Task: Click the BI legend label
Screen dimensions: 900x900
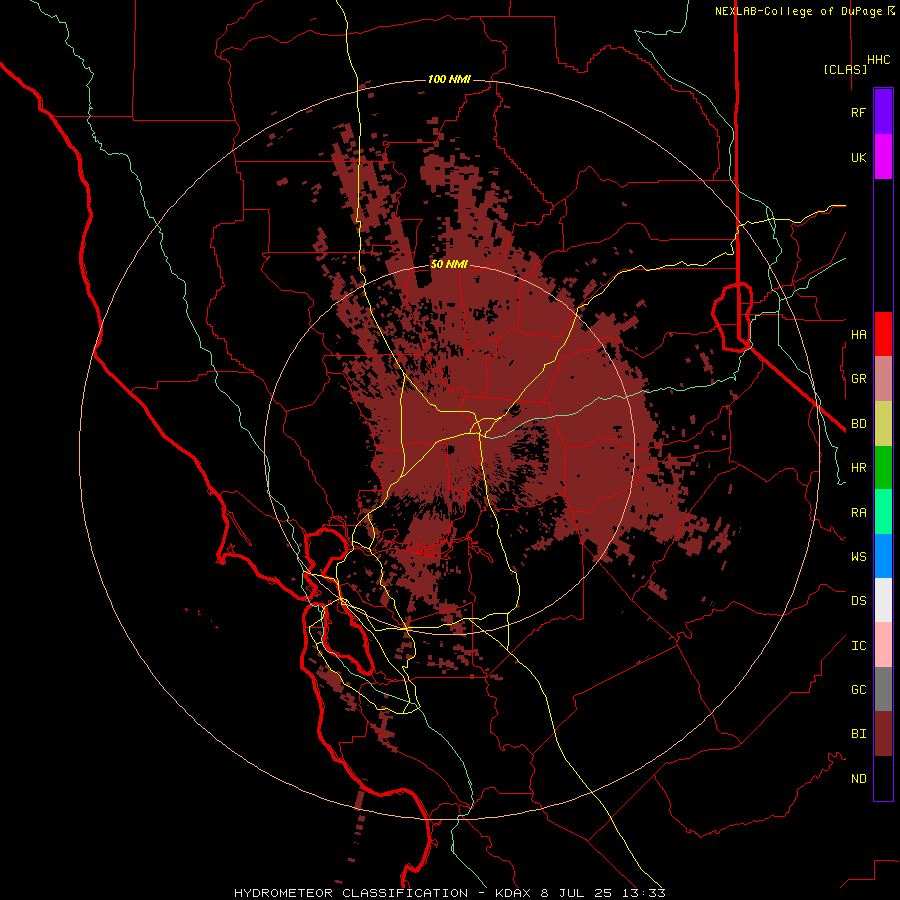Action: point(859,734)
